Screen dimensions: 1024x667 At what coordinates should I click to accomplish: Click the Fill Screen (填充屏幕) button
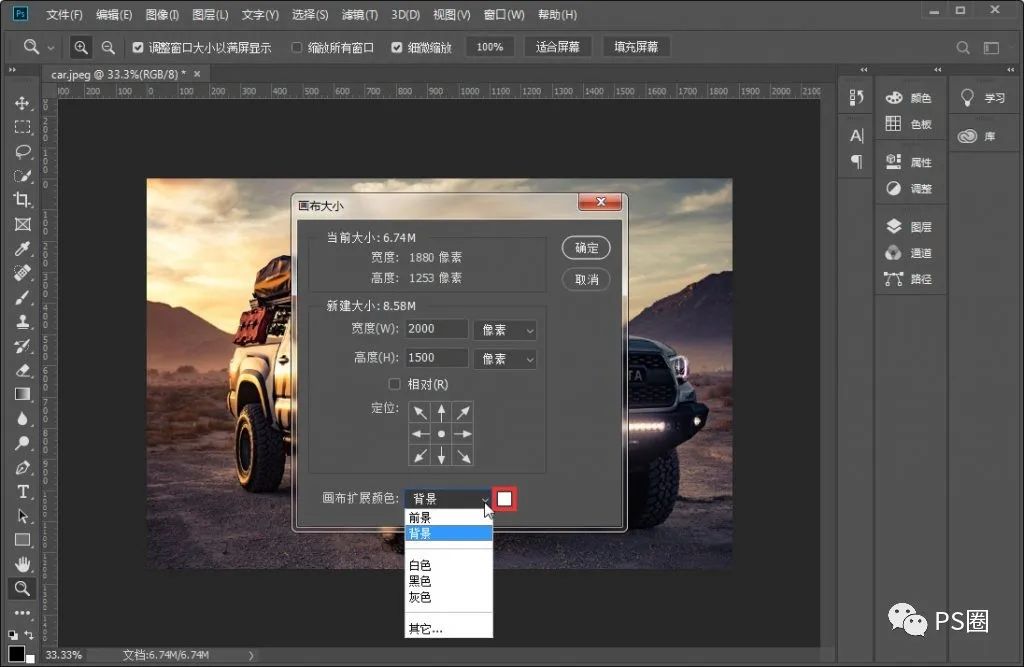pos(636,47)
